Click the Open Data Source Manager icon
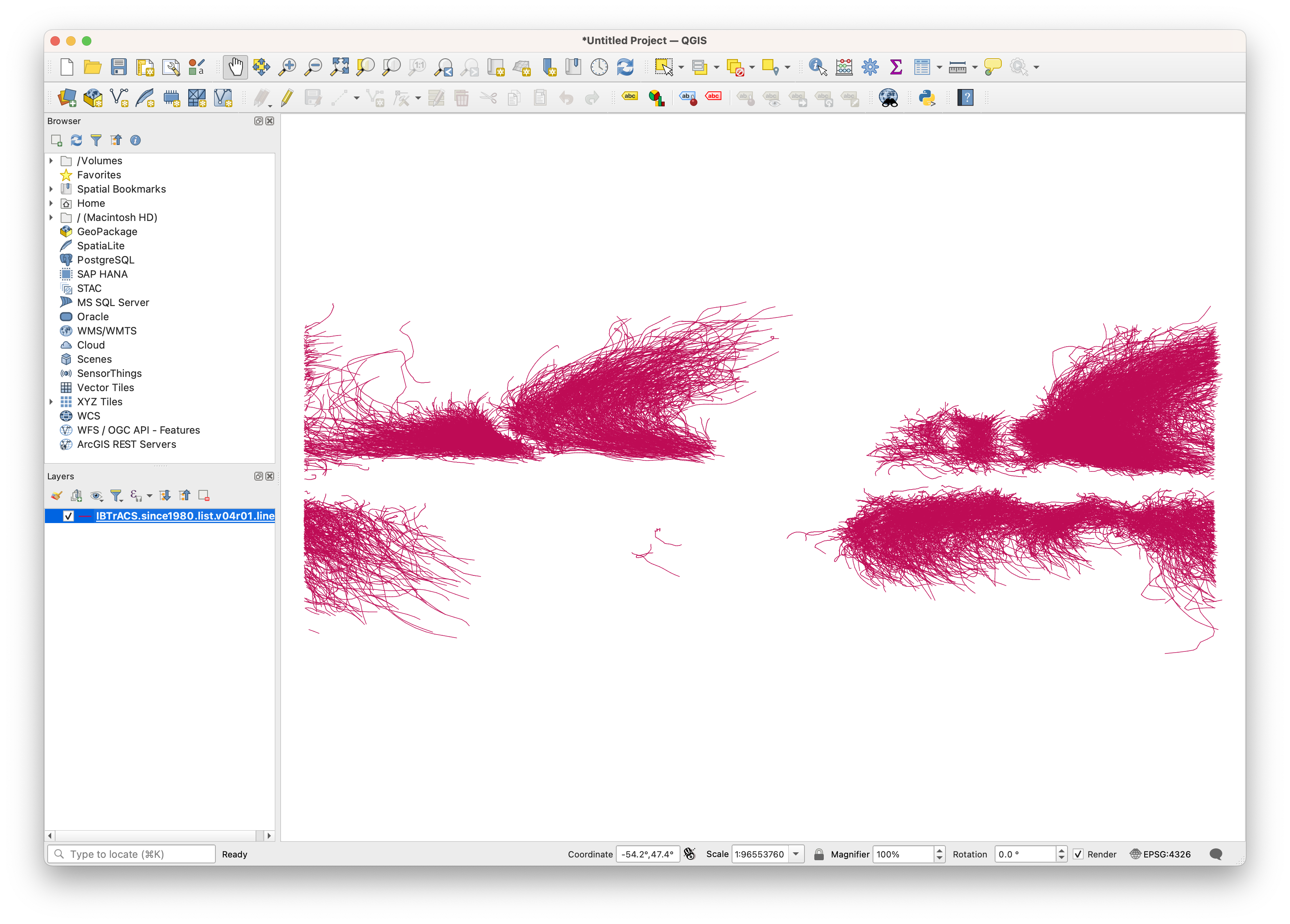The height and width of the screenshot is (924, 1290). [67, 98]
